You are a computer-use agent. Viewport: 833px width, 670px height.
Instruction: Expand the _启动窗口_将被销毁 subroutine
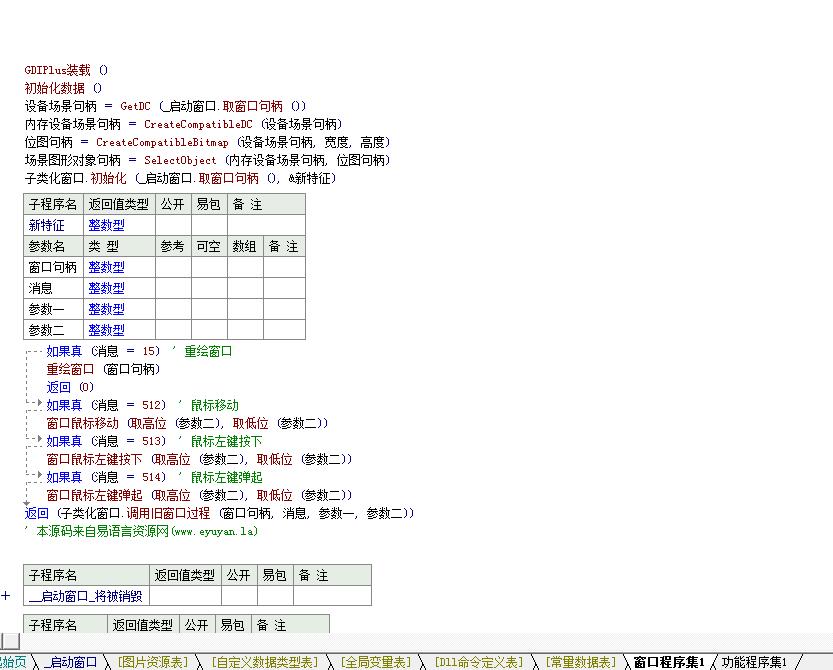tap(6, 596)
